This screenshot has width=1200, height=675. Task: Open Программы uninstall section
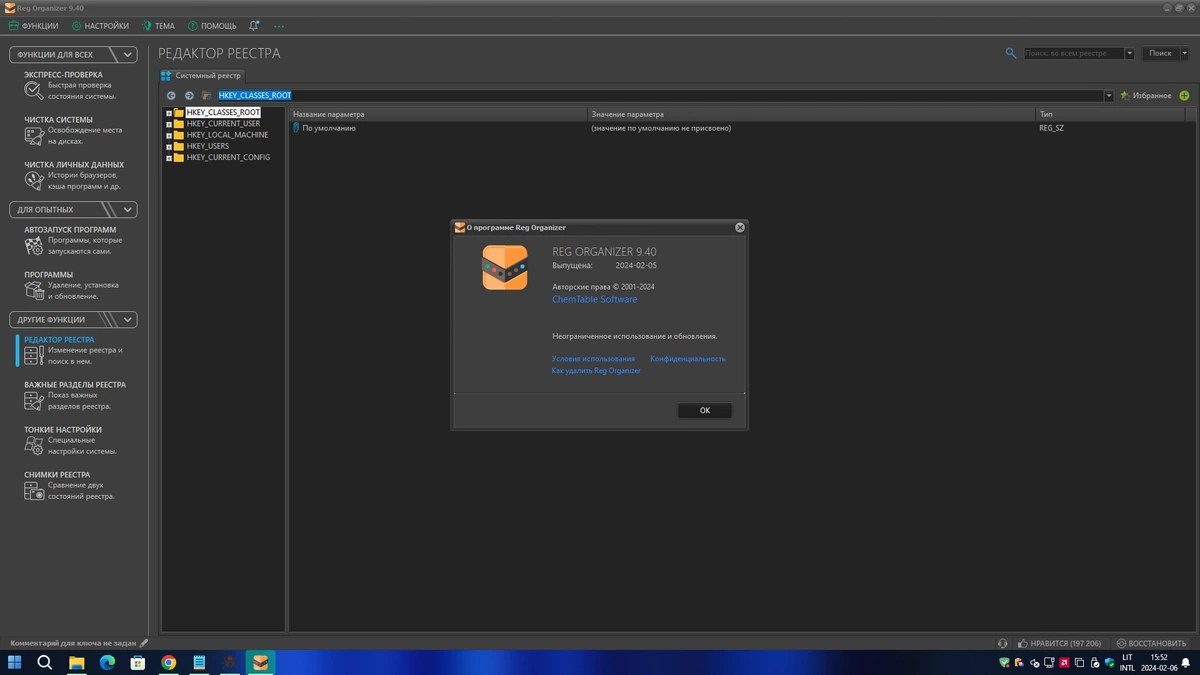(x=73, y=285)
